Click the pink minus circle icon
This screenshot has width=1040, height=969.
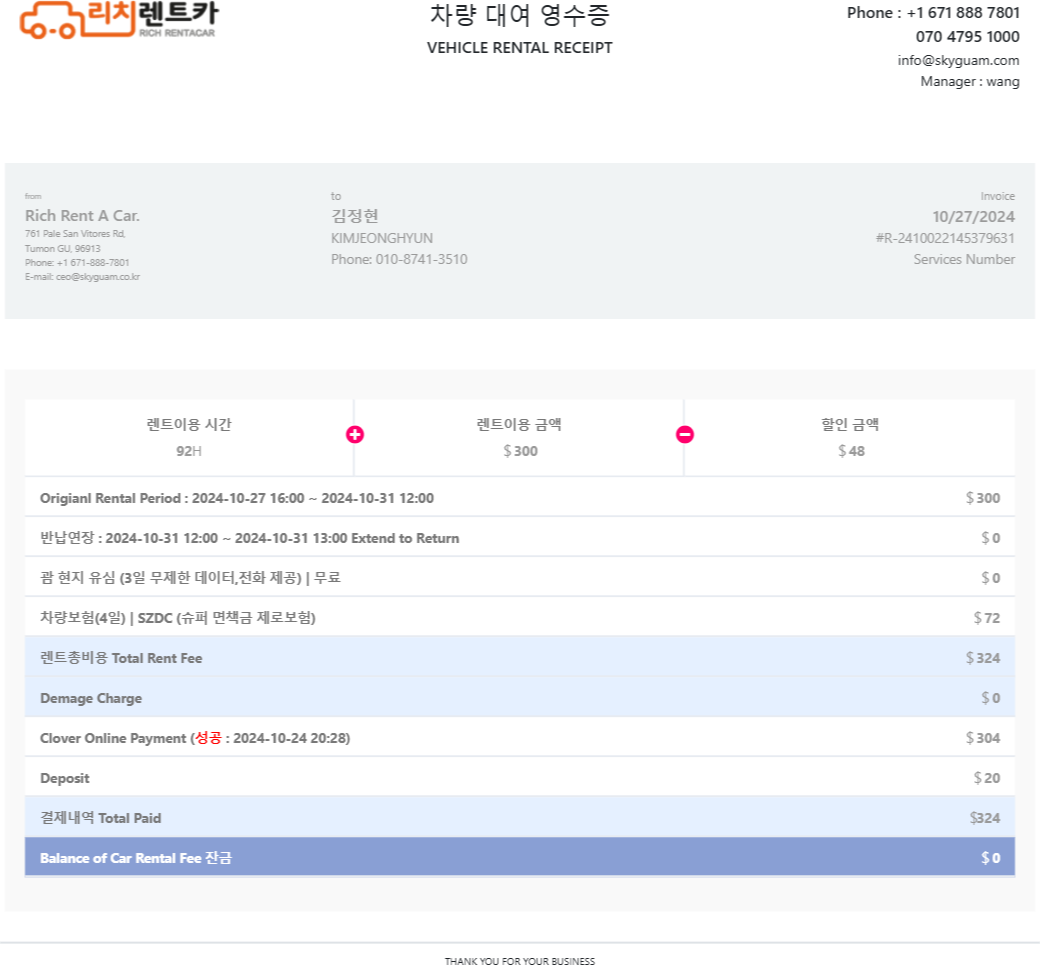[685, 434]
